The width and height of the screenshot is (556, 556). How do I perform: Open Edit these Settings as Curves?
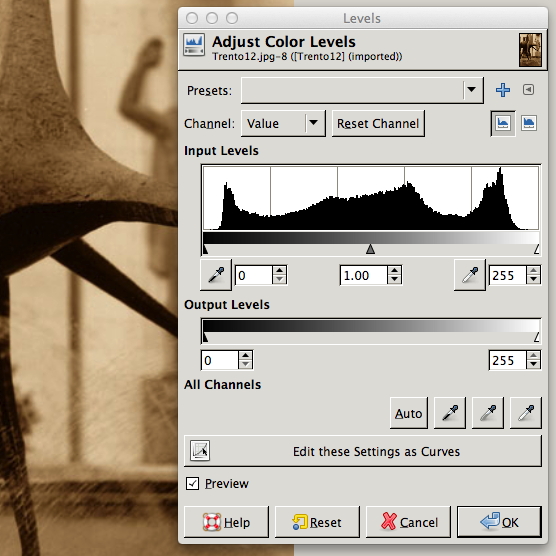(x=363, y=451)
